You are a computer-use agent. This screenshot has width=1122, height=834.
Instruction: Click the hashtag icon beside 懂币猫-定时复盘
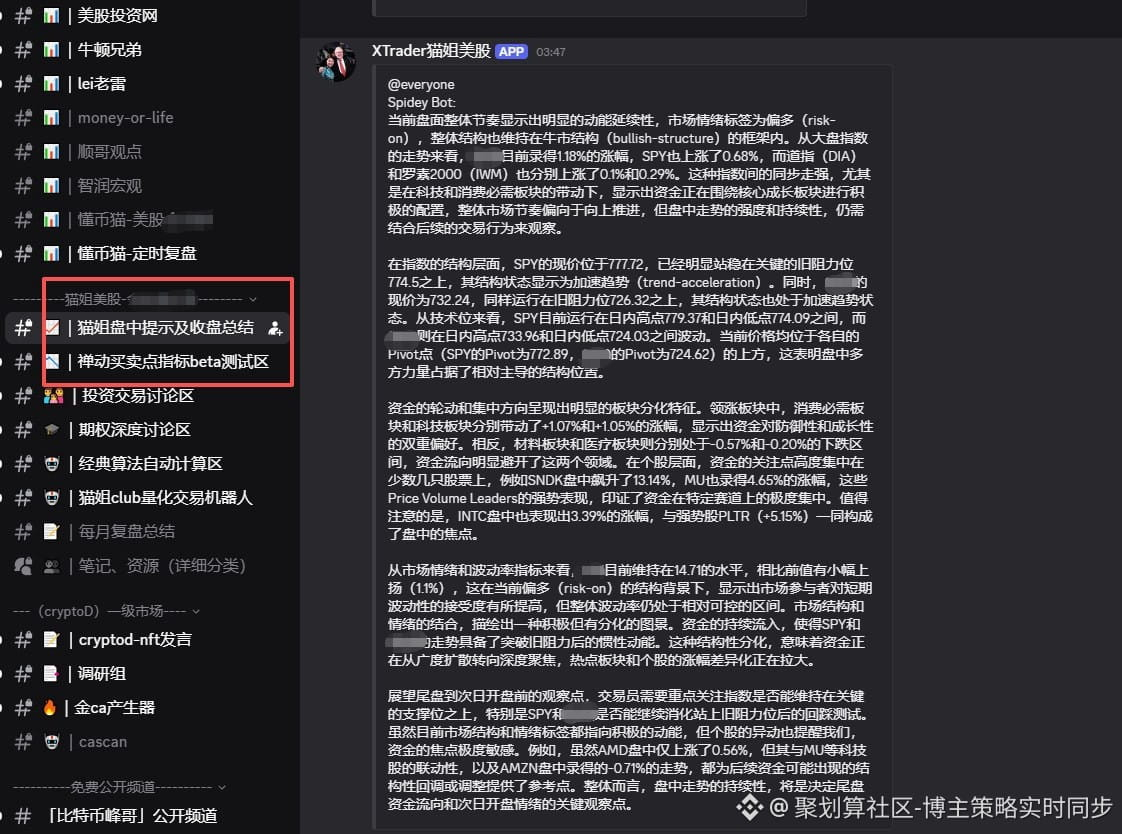pyautogui.click(x=24, y=253)
